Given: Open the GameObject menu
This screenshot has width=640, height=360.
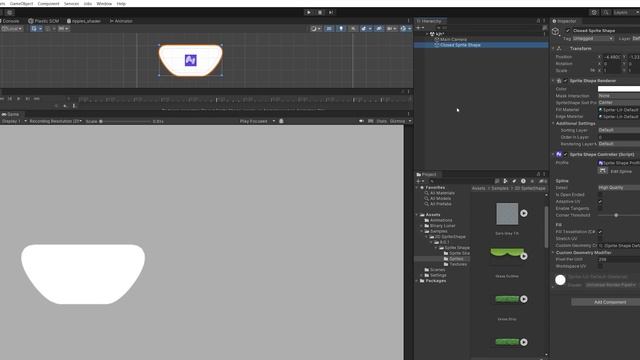Looking at the screenshot, I should tap(21, 3).
